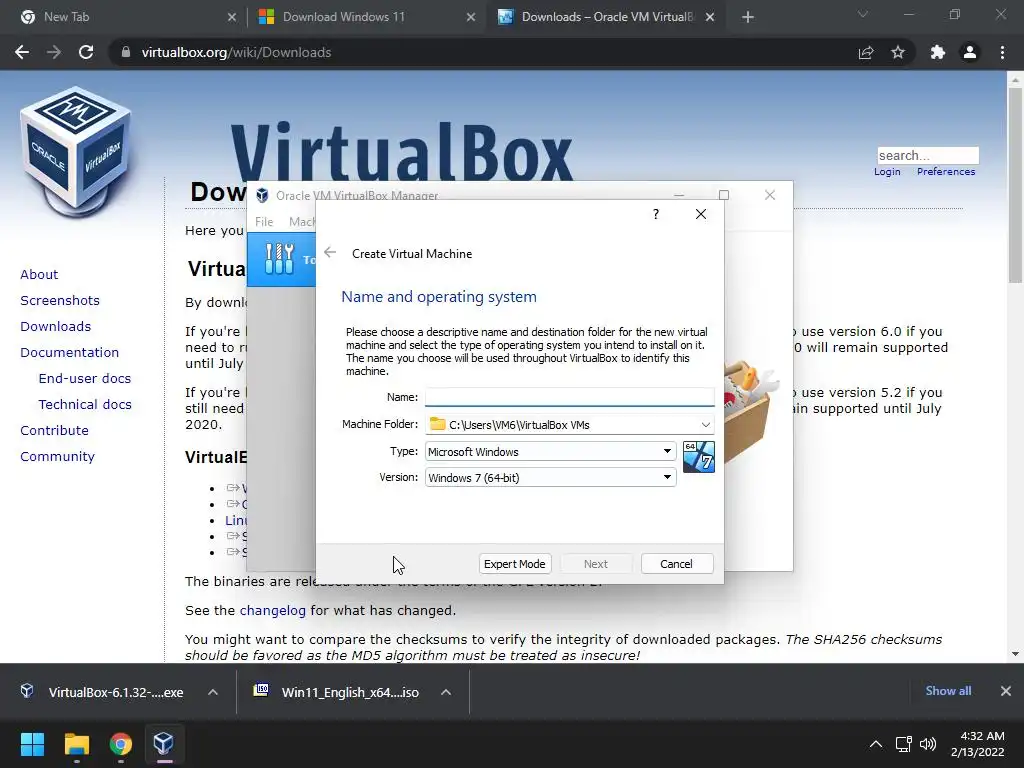The image size is (1024, 768).
Task: Click the Cancel button in the wizard
Action: [677, 564]
